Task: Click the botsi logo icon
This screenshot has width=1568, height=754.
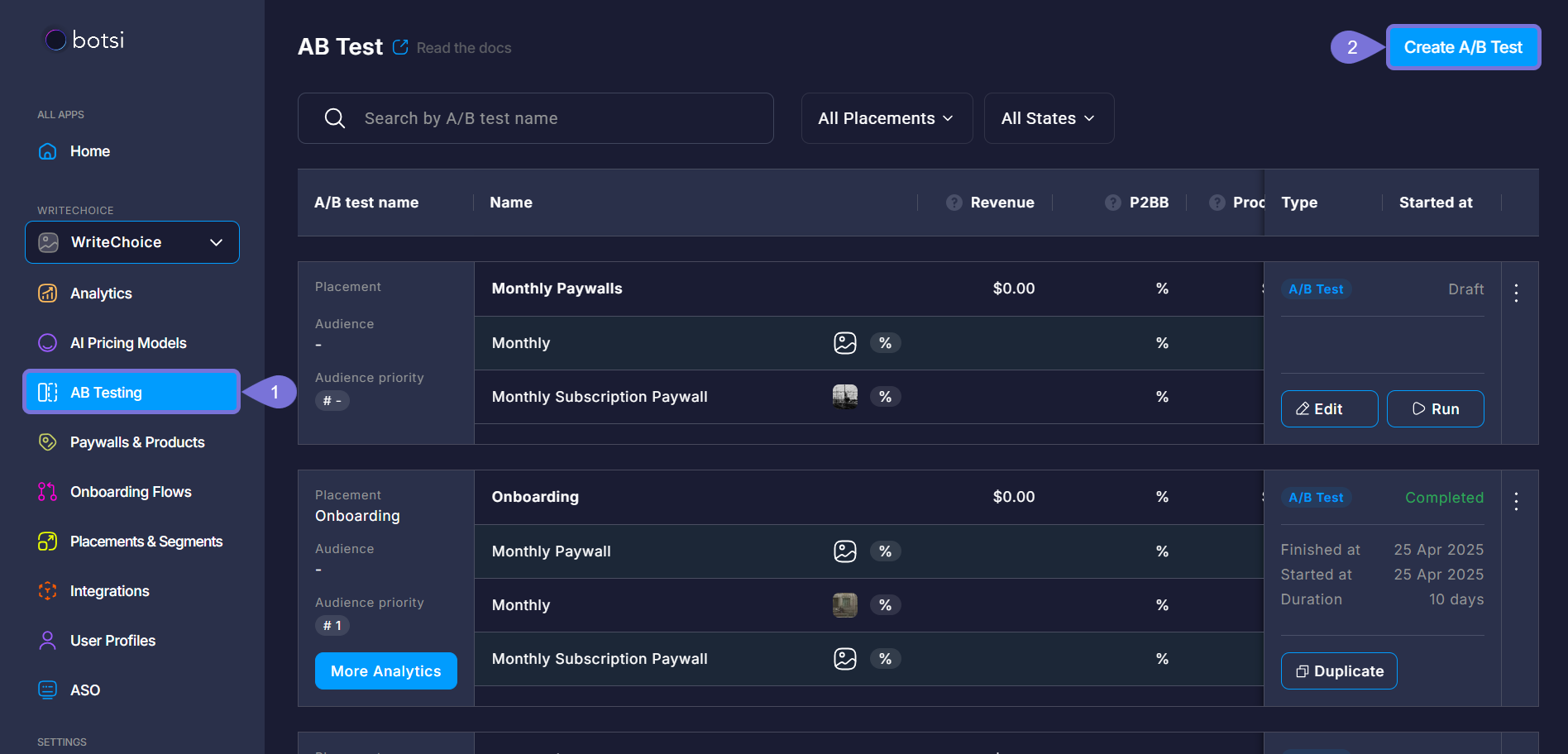Action: tap(55, 40)
